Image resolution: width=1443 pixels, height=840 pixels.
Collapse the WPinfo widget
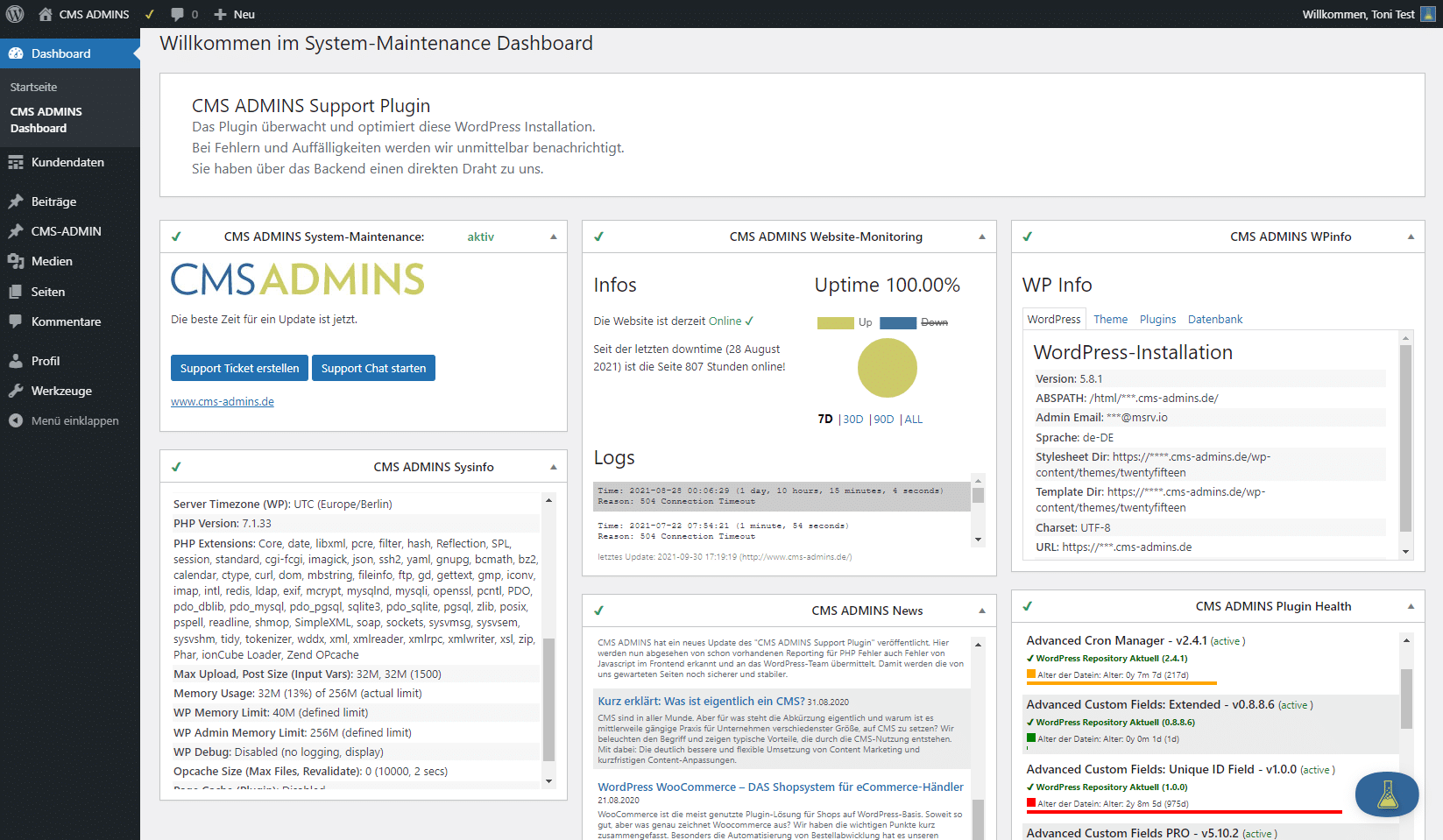(1411, 236)
